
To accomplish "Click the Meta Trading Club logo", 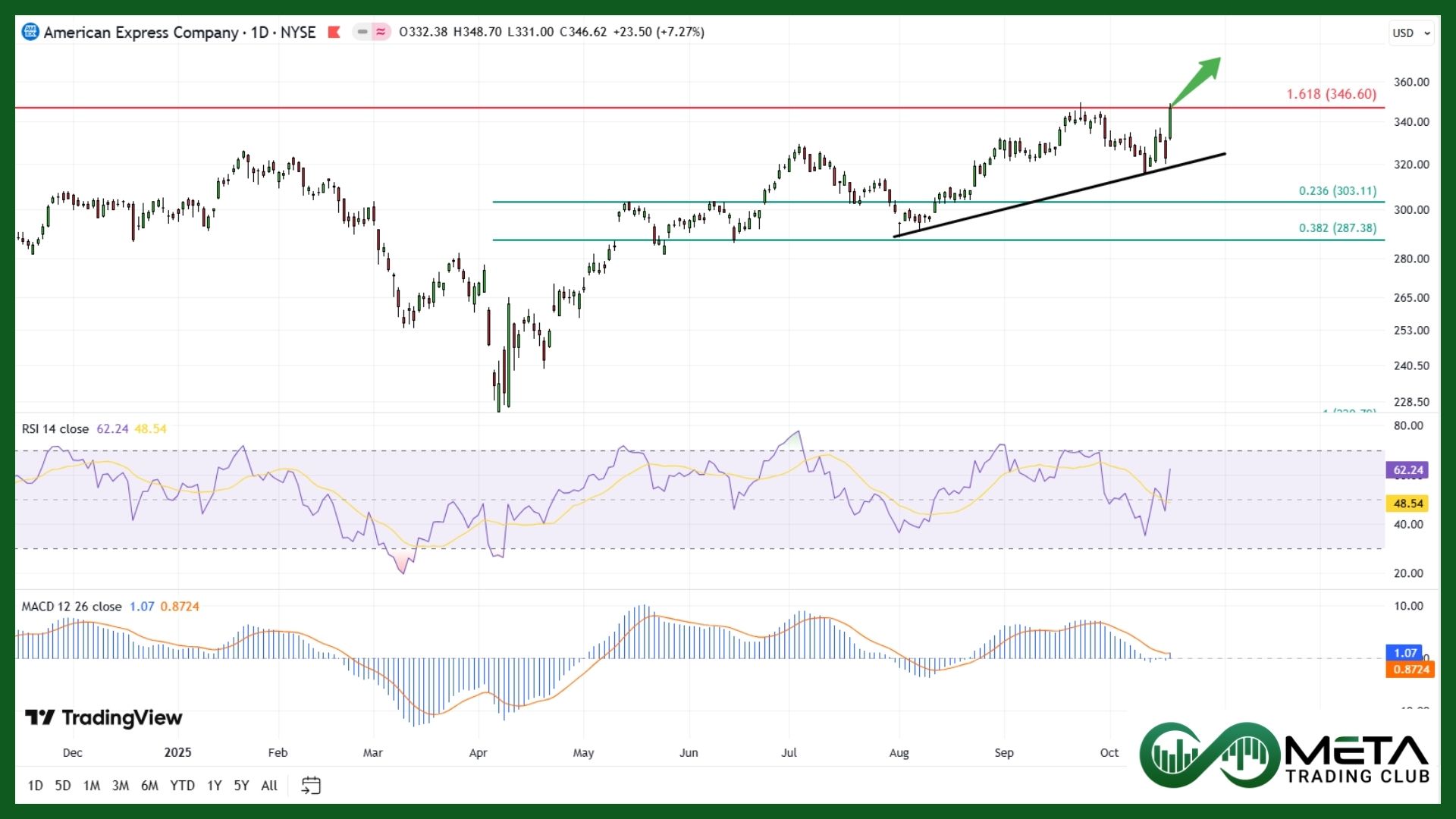I will (1285, 755).
